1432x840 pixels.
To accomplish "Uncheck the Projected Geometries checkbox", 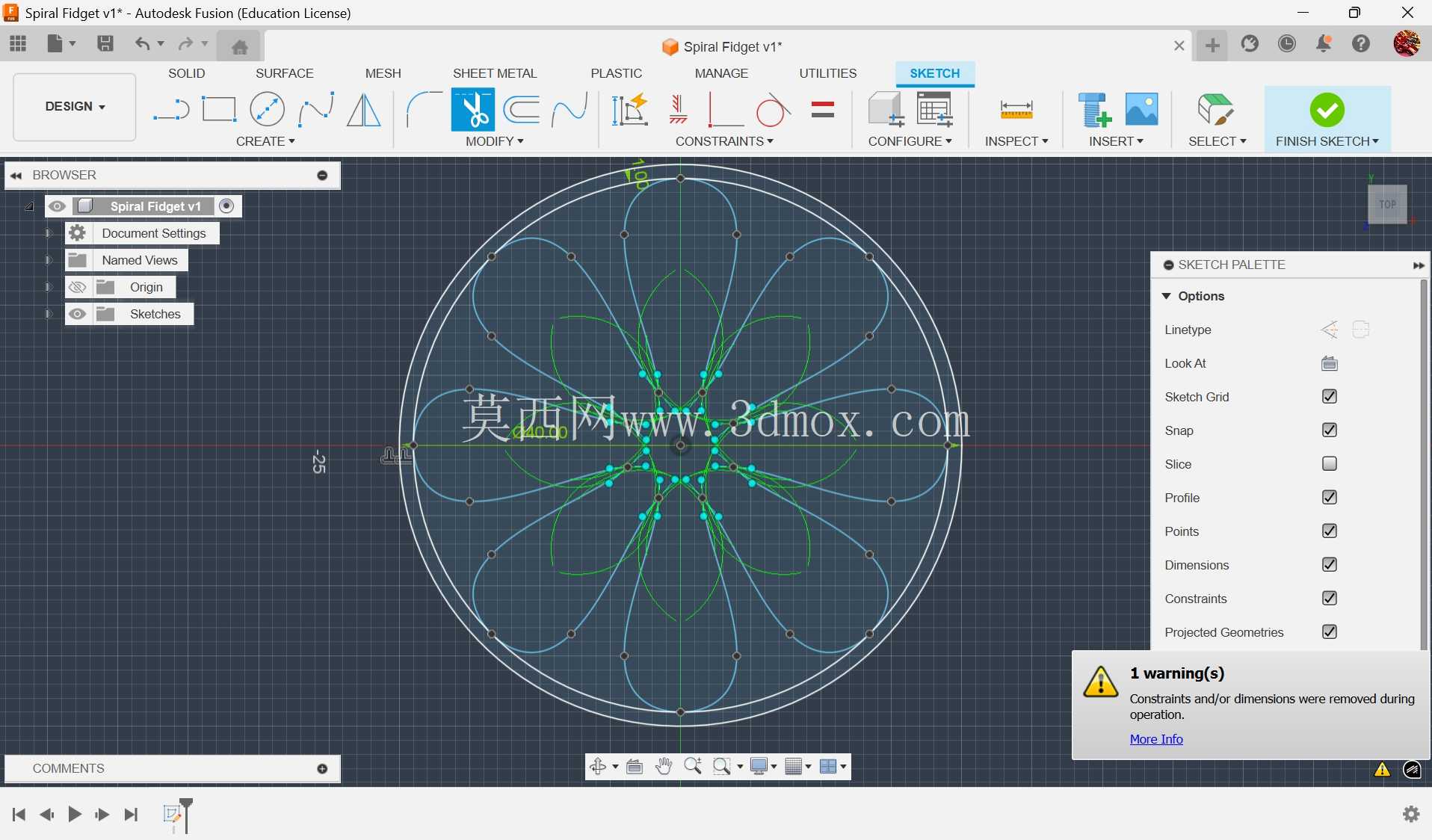I will [x=1330, y=632].
